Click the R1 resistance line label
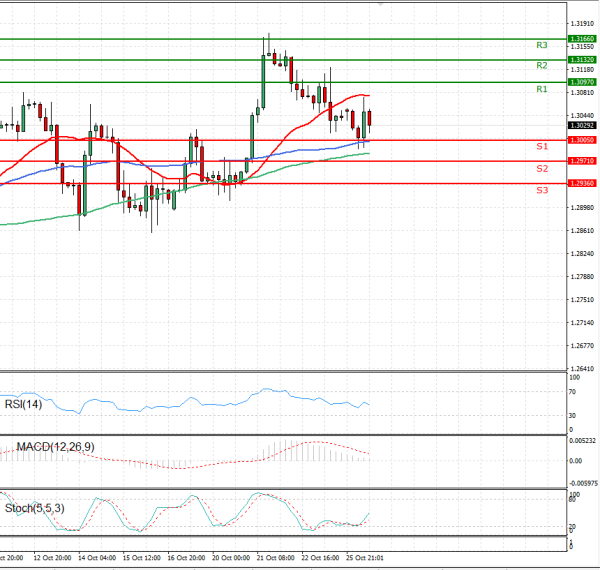600x570 pixels. pyautogui.click(x=541, y=90)
